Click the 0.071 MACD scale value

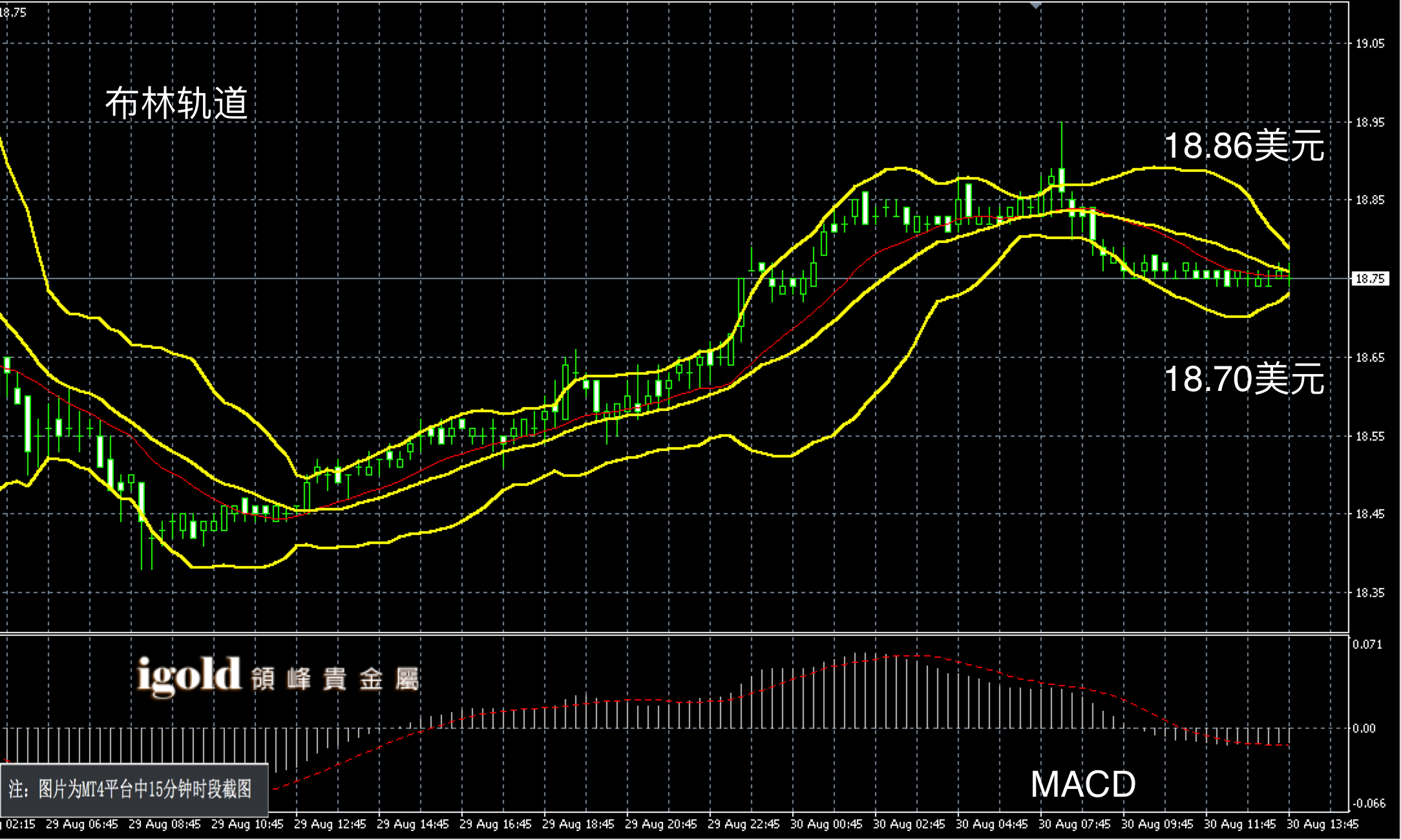click(1367, 644)
